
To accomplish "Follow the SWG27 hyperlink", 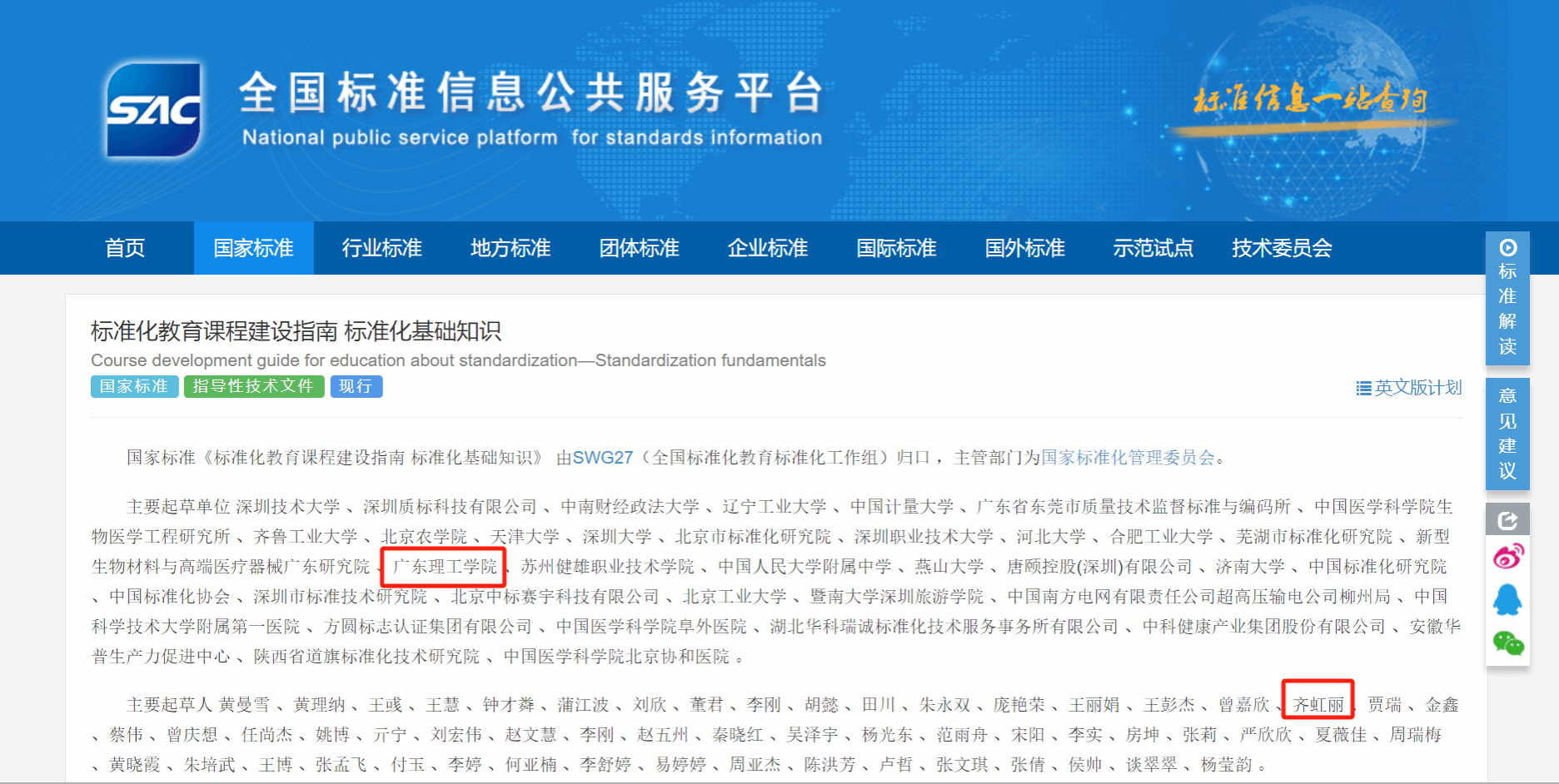I will [602, 458].
